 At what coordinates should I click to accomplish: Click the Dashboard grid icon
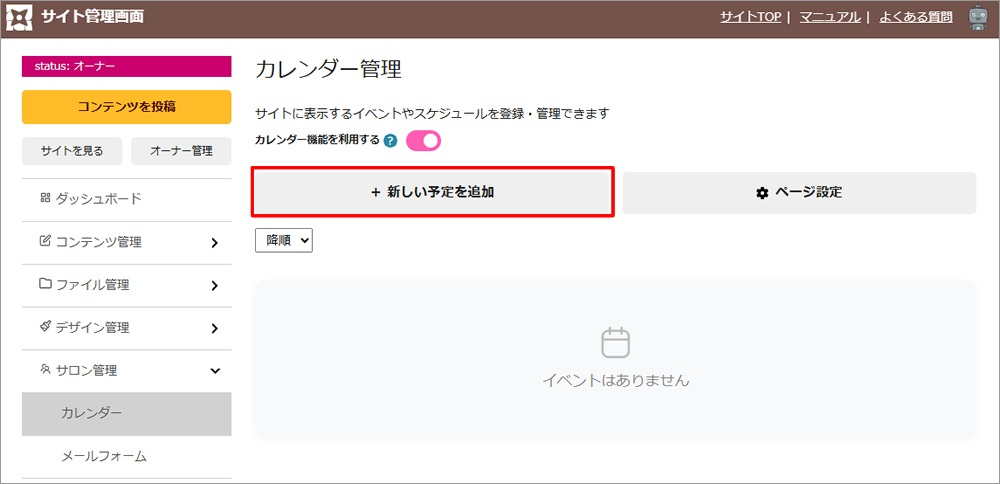45,198
